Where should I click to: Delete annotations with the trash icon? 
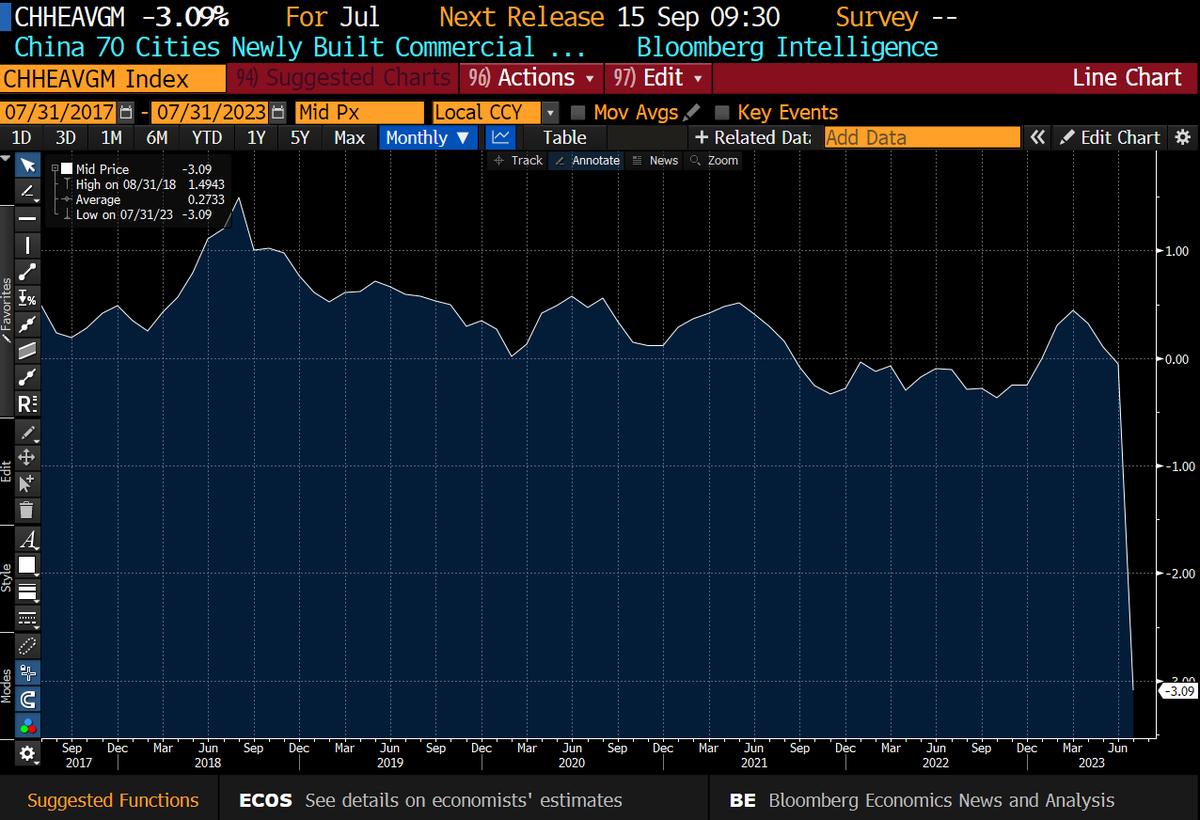click(27, 510)
